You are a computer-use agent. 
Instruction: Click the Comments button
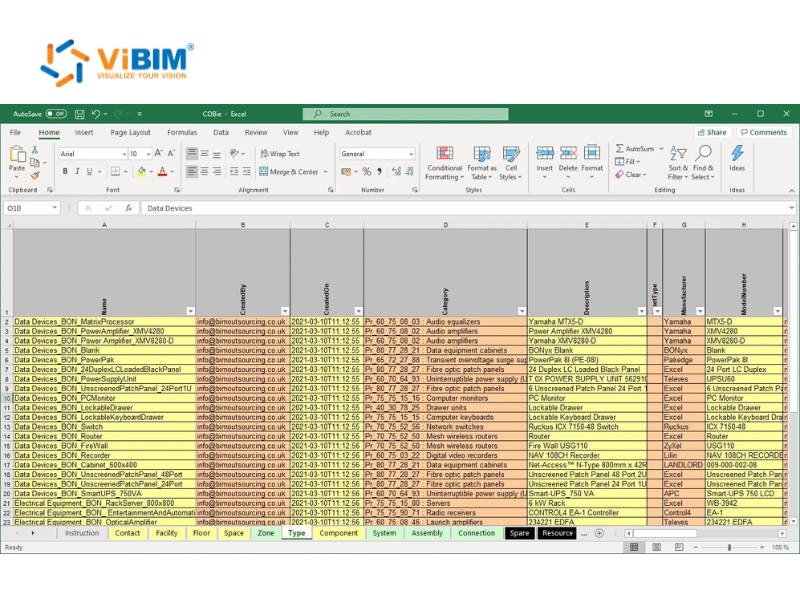tap(764, 132)
